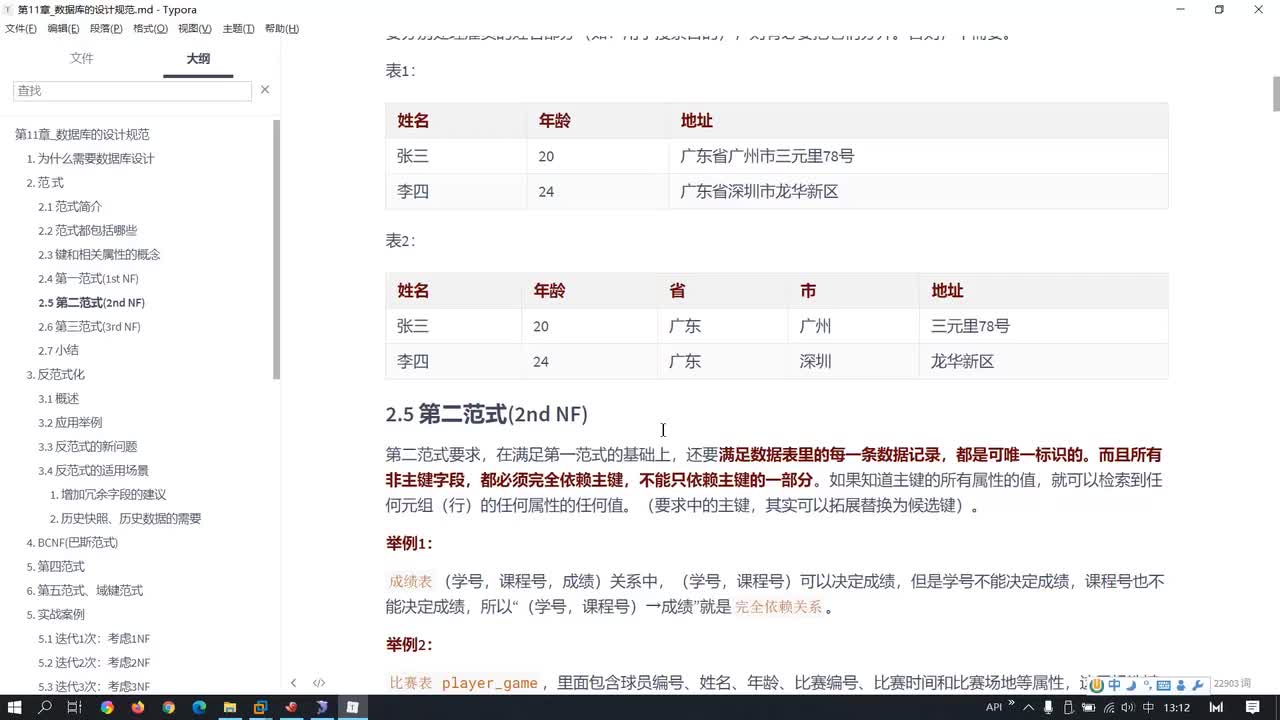Viewport: 1280px width, 720px height.
Task: Clear the outline search box
Action: (265, 90)
